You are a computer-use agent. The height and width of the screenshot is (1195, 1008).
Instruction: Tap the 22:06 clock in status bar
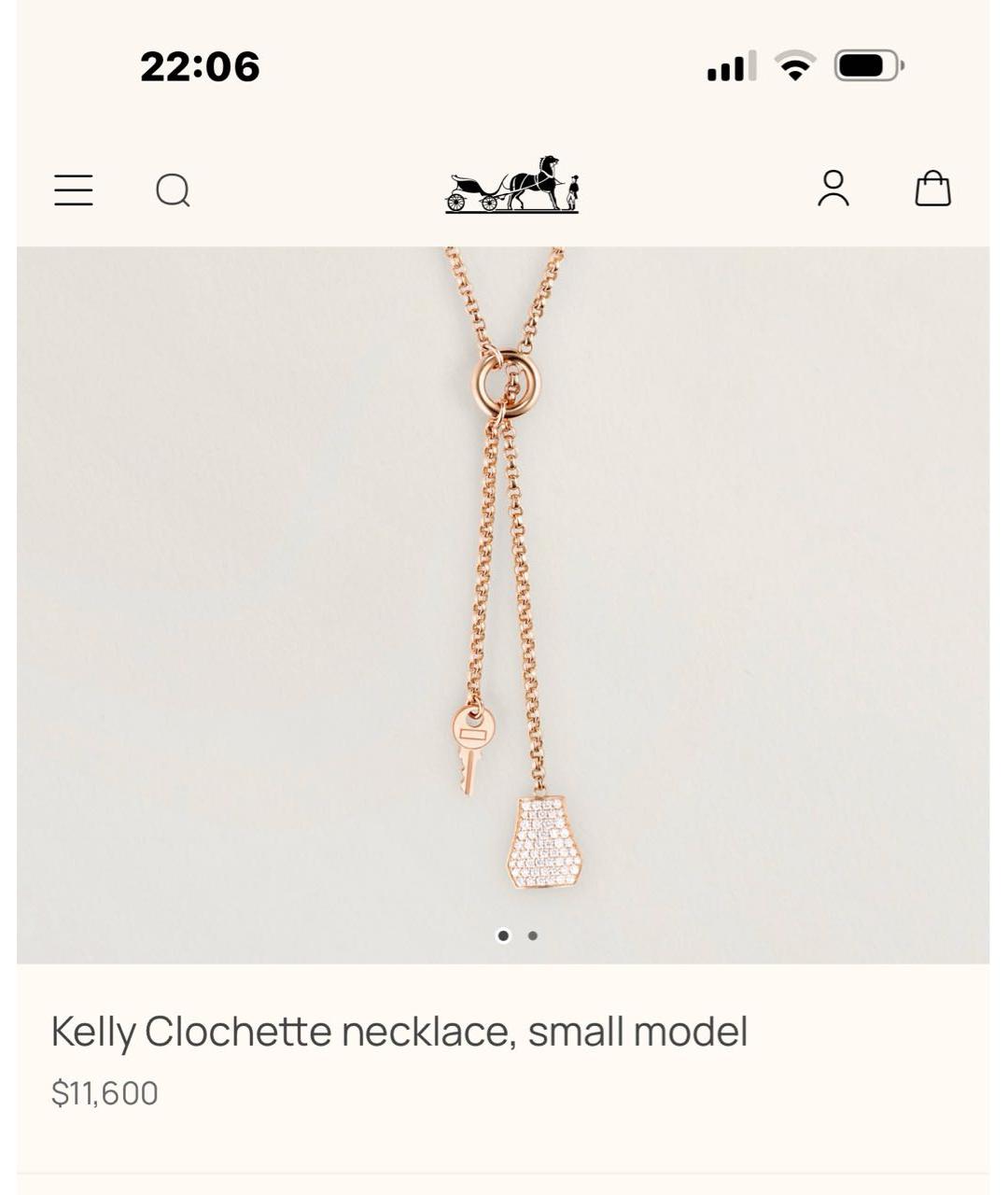click(x=200, y=67)
